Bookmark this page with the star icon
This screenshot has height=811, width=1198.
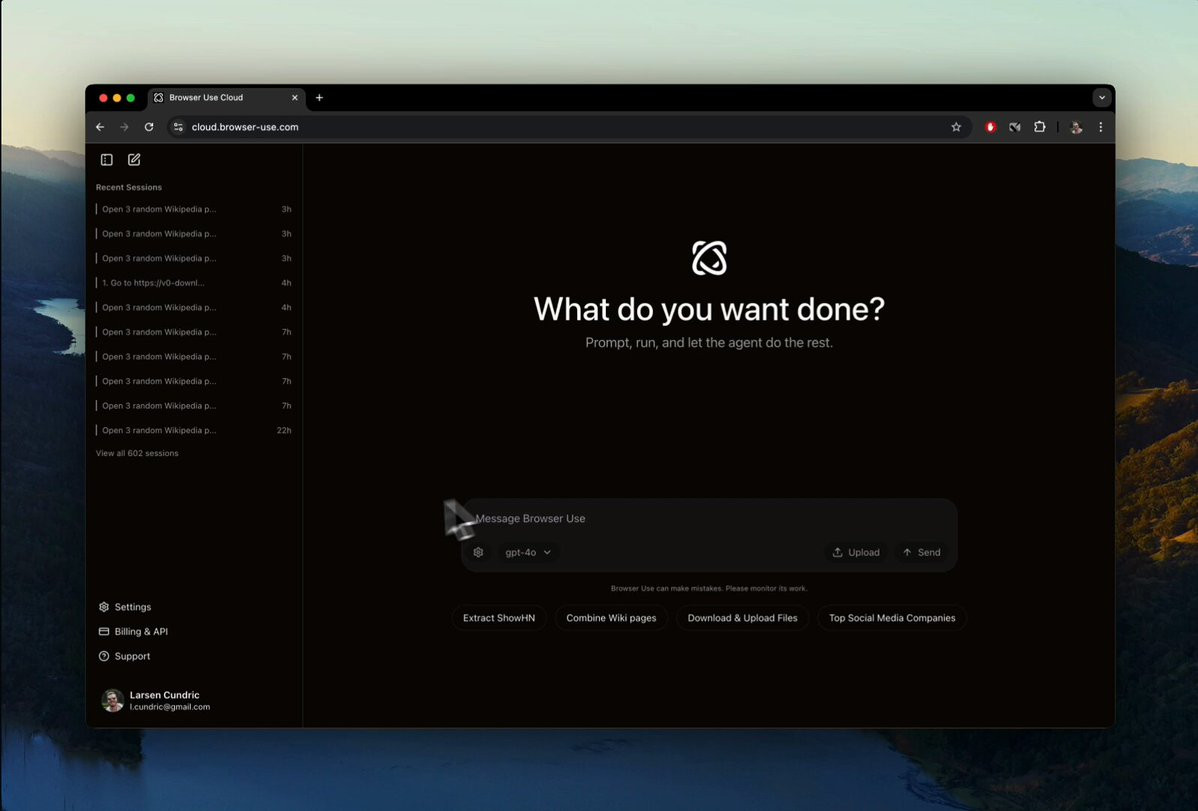[x=956, y=127]
